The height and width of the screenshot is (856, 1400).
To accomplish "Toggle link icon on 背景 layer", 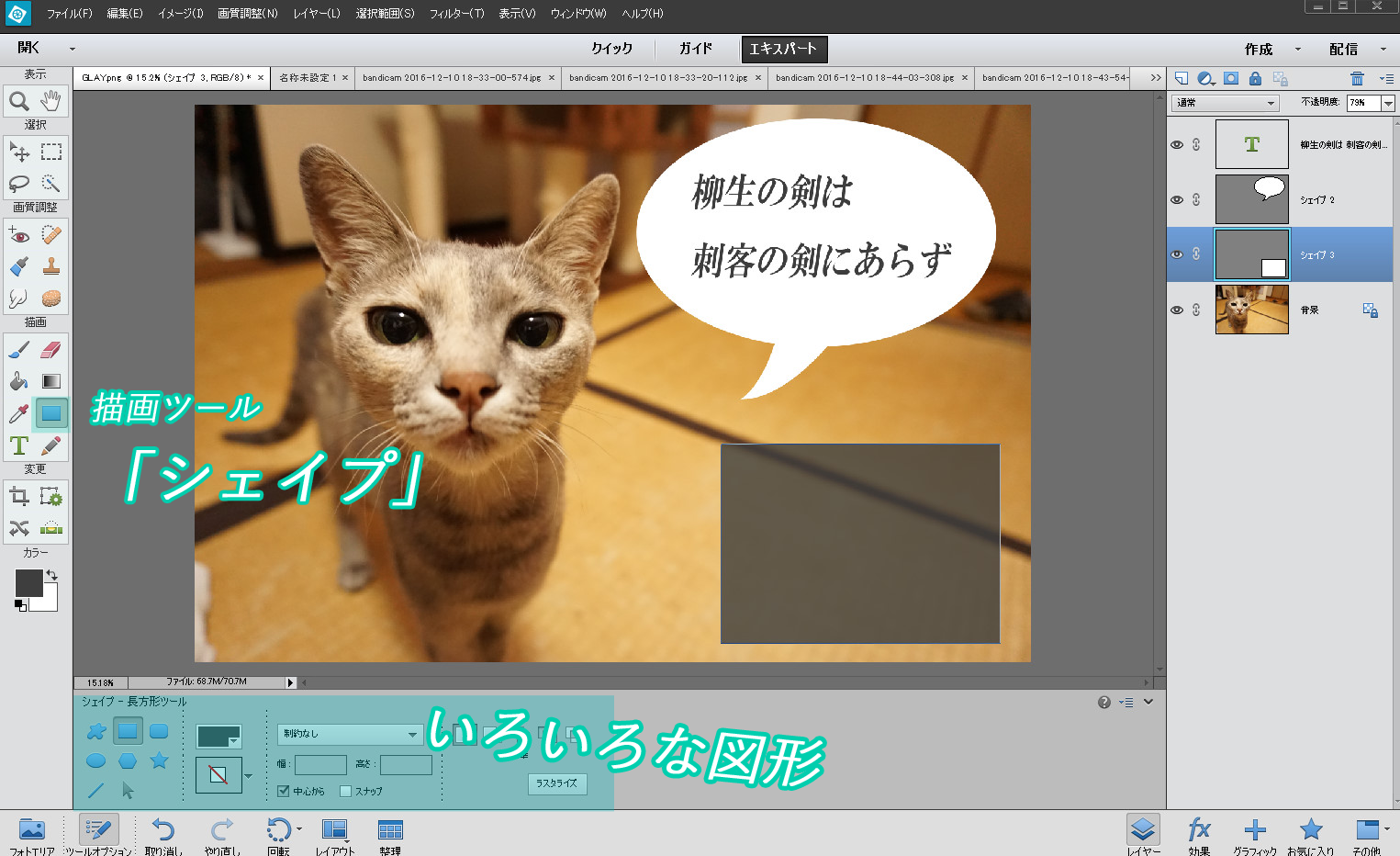I will click(1196, 310).
